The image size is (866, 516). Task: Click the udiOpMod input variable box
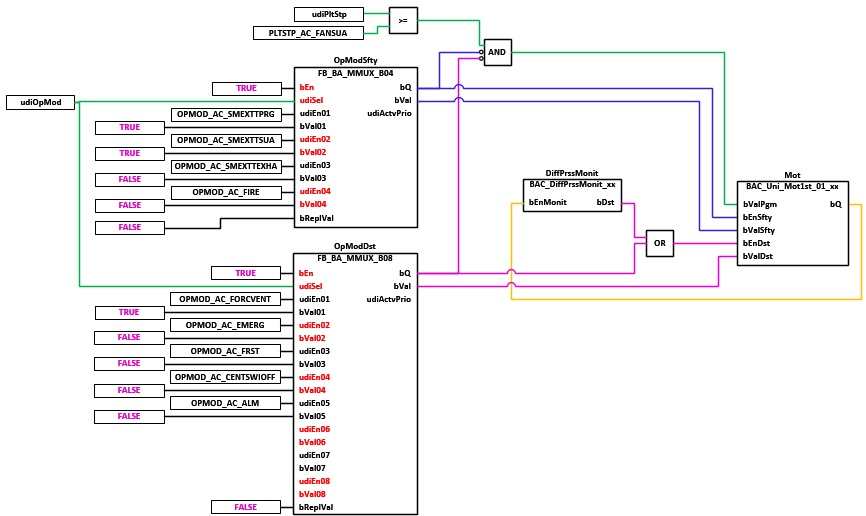[x=40, y=102]
